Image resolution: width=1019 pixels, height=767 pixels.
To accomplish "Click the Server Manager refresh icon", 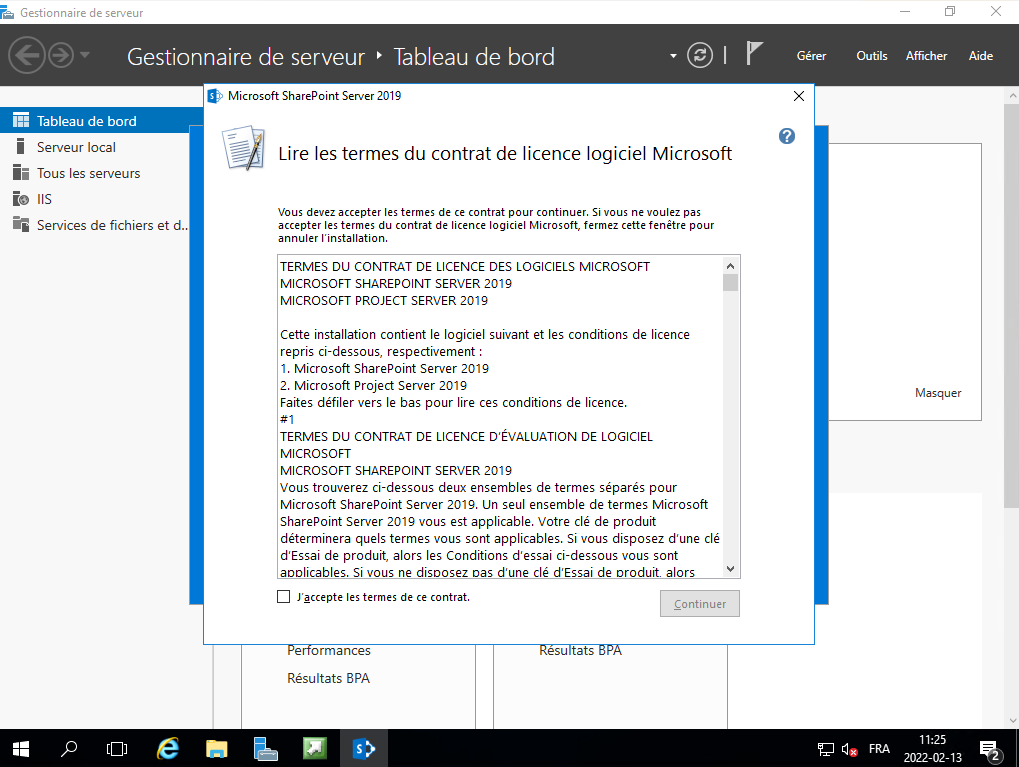I will 700,56.
